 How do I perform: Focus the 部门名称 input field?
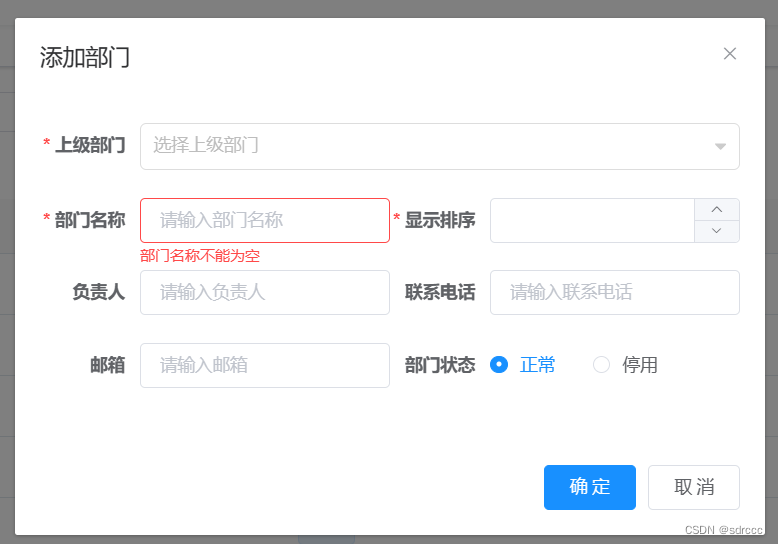click(265, 220)
